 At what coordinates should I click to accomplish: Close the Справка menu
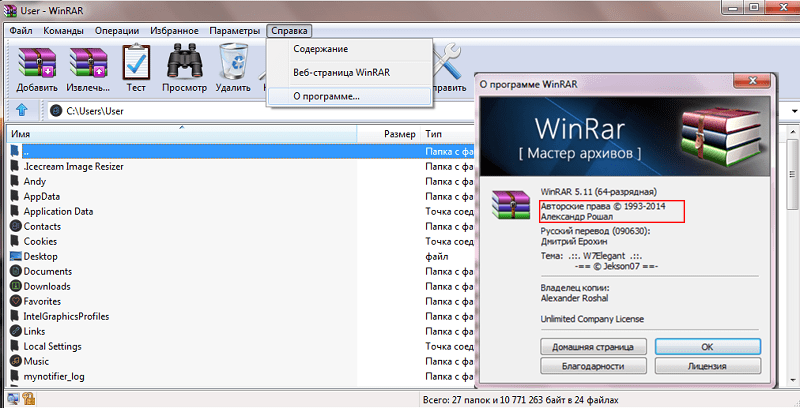[289, 31]
